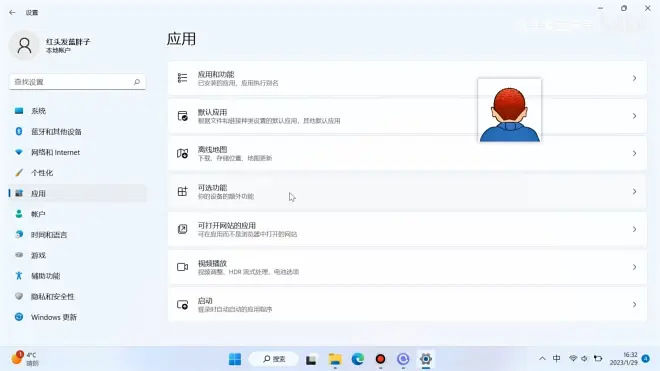Click the red record app taskbar icon
The image size is (660, 371).
(380, 359)
